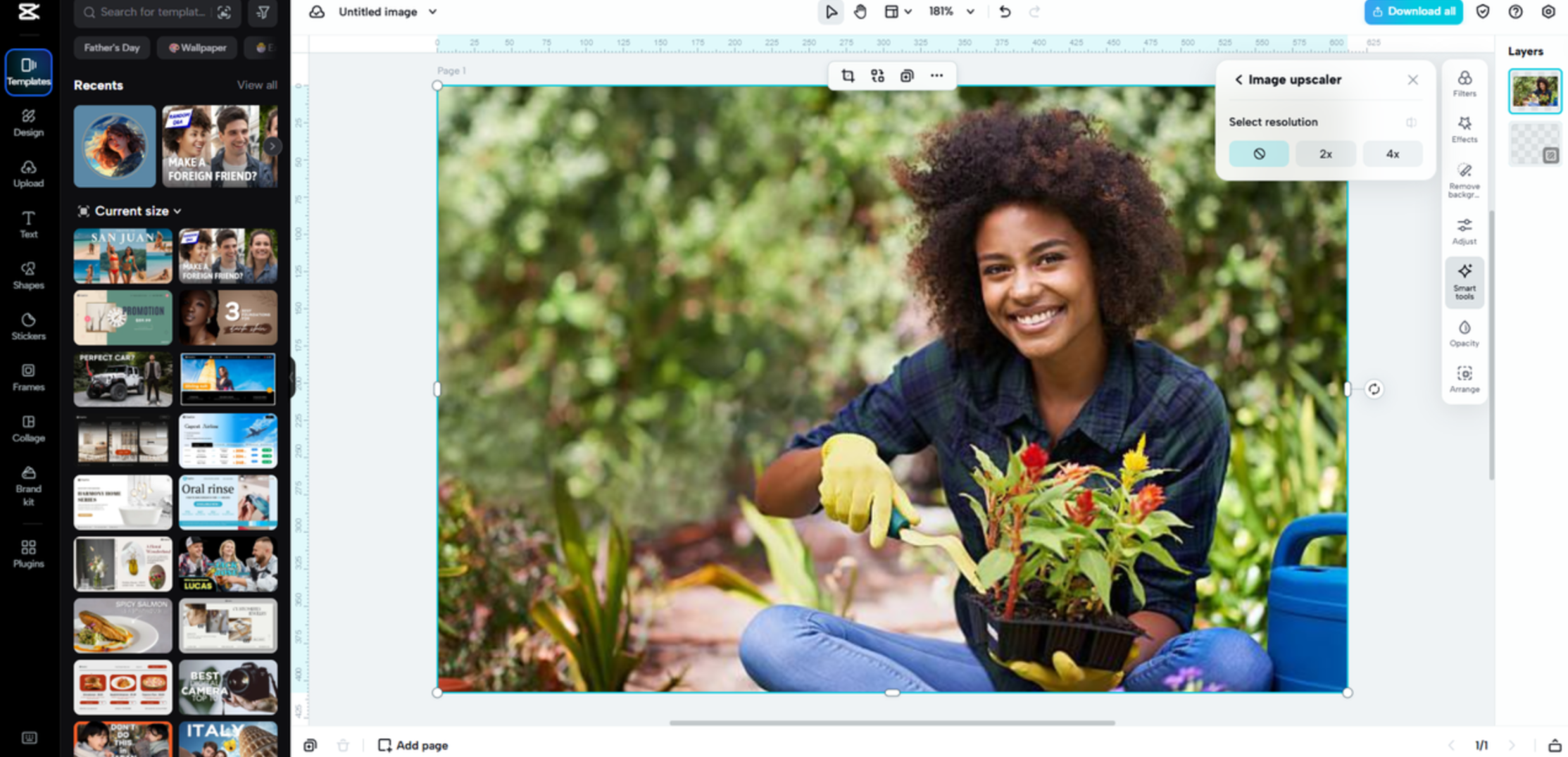Undo the last action
Screen dimensions: 1568x757
point(1005,12)
